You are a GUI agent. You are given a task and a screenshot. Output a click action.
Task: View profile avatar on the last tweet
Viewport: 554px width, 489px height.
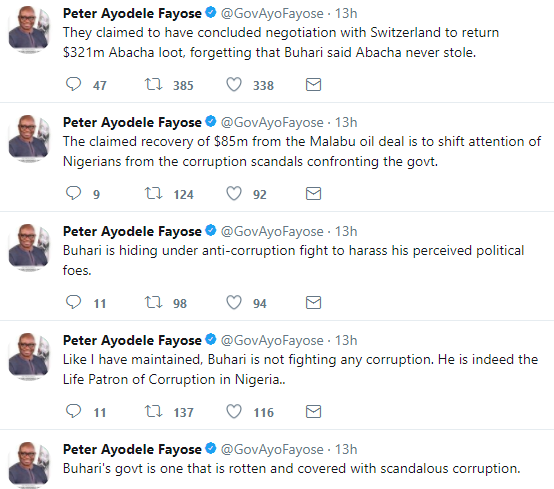(x=29, y=464)
